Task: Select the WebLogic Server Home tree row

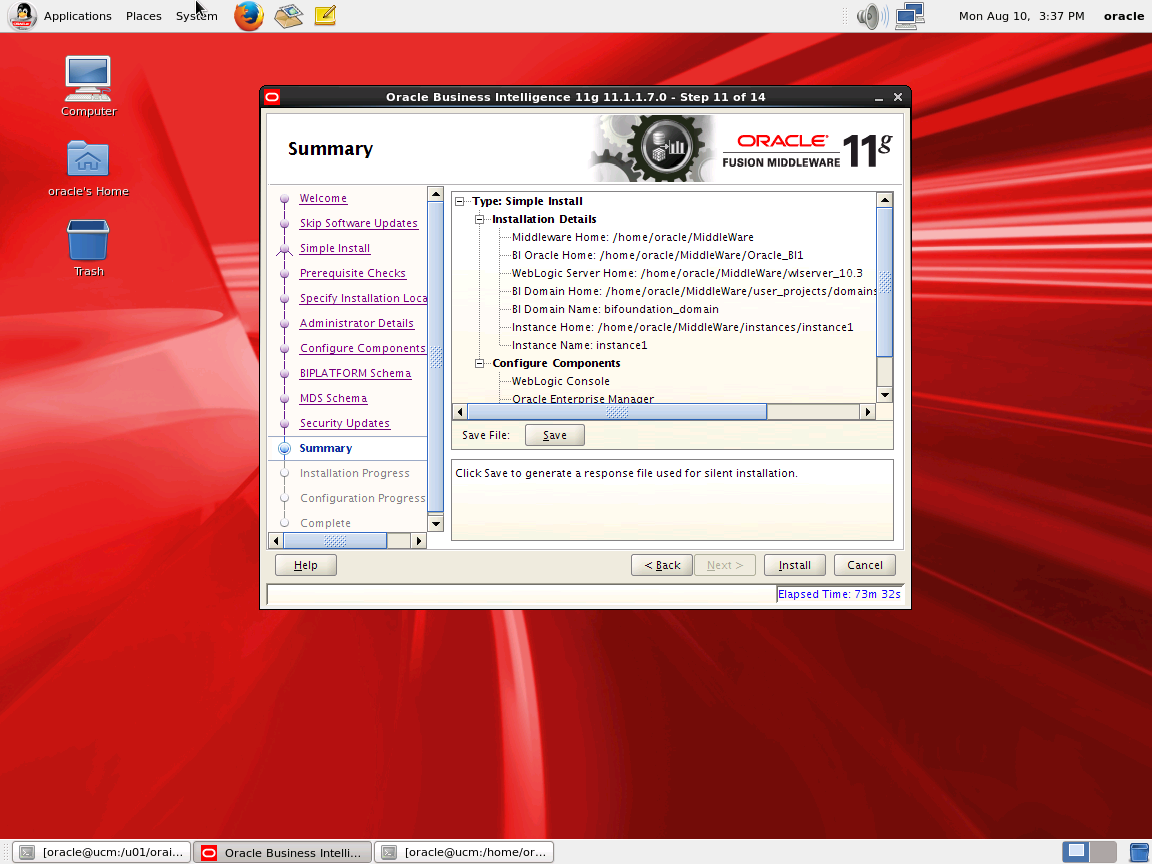Action: coord(687,273)
